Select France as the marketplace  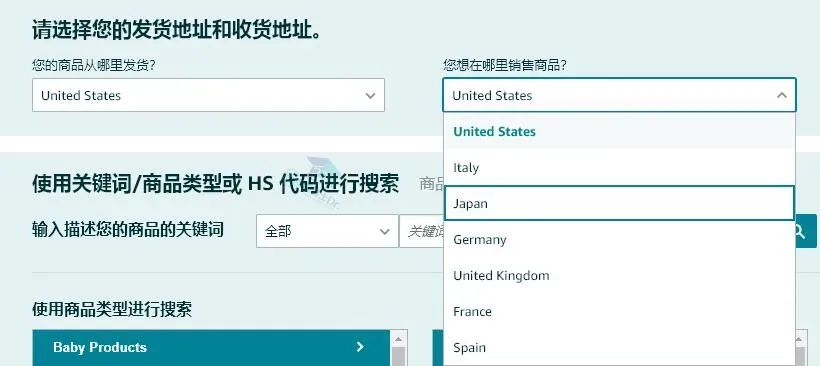click(619, 312)
